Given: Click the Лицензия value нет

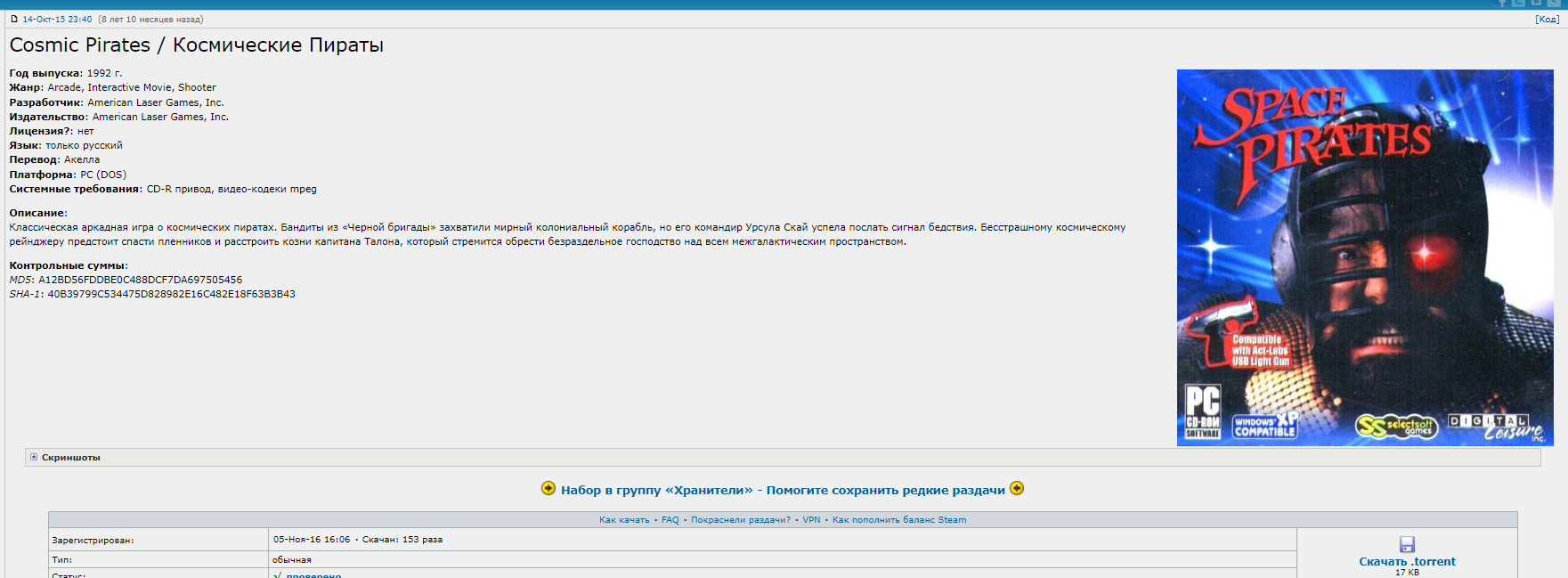Looking at the screenshot, I should 85,131.
